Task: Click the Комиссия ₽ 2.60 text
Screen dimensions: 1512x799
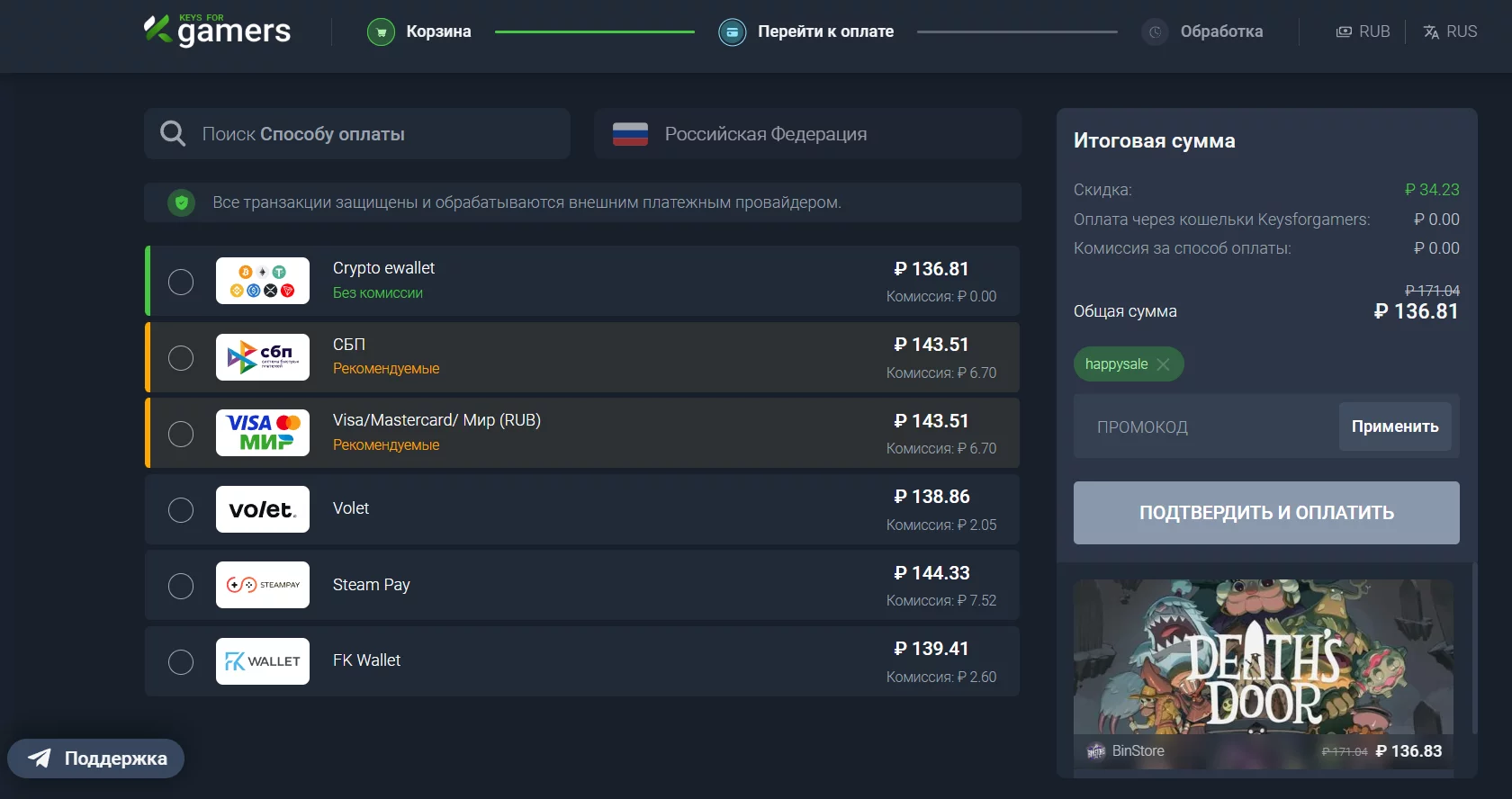Action: point(940,678)
